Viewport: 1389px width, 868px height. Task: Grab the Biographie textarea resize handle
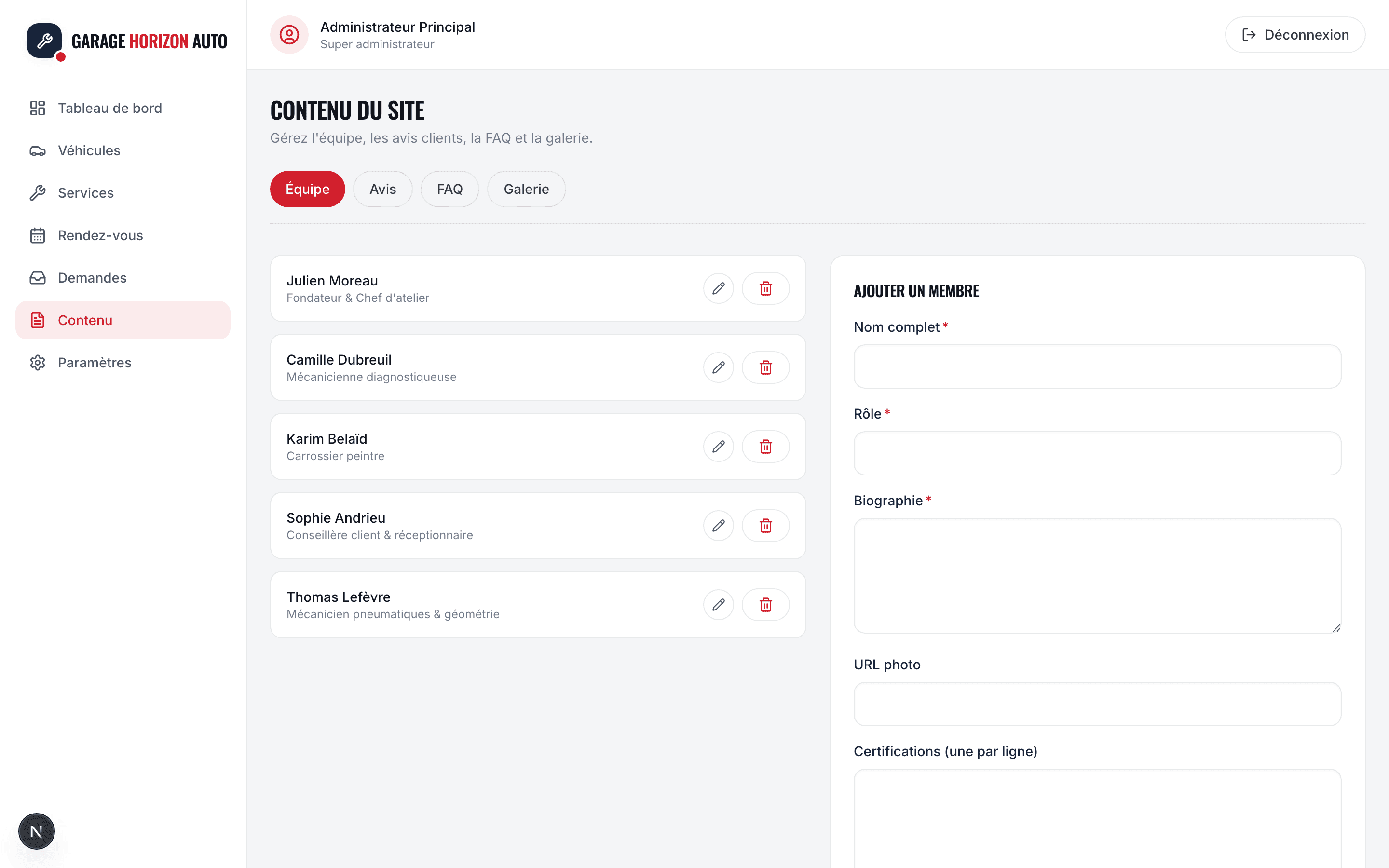[x=1336, y=628]
